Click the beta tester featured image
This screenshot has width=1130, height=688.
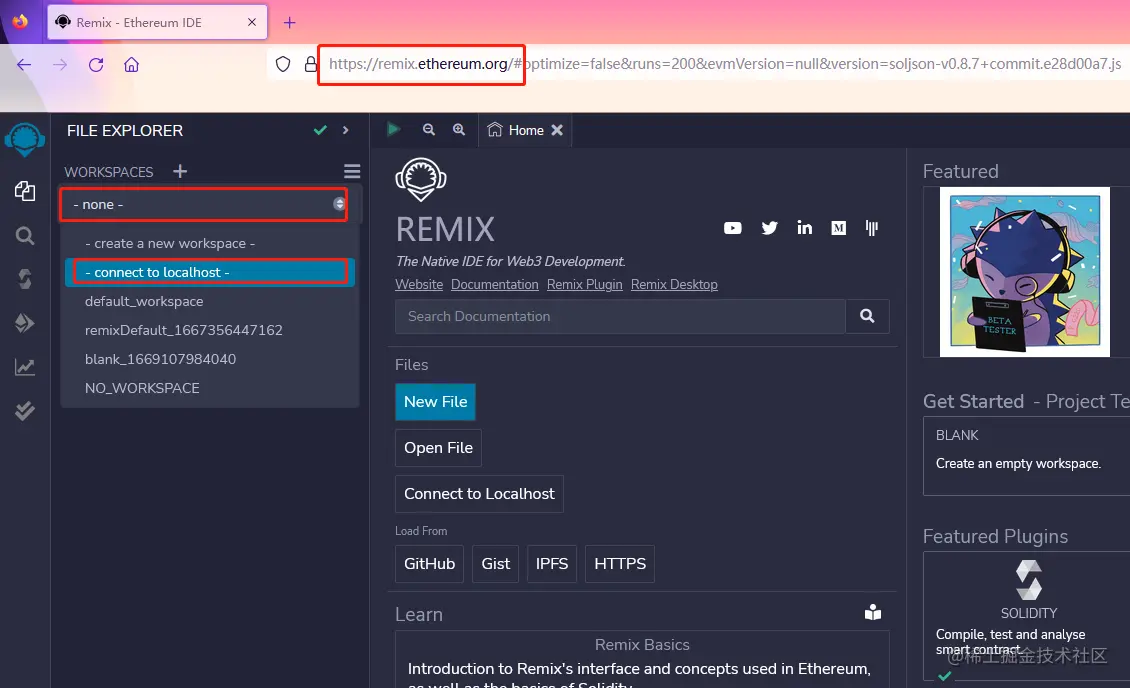[x=1025, y=272]
